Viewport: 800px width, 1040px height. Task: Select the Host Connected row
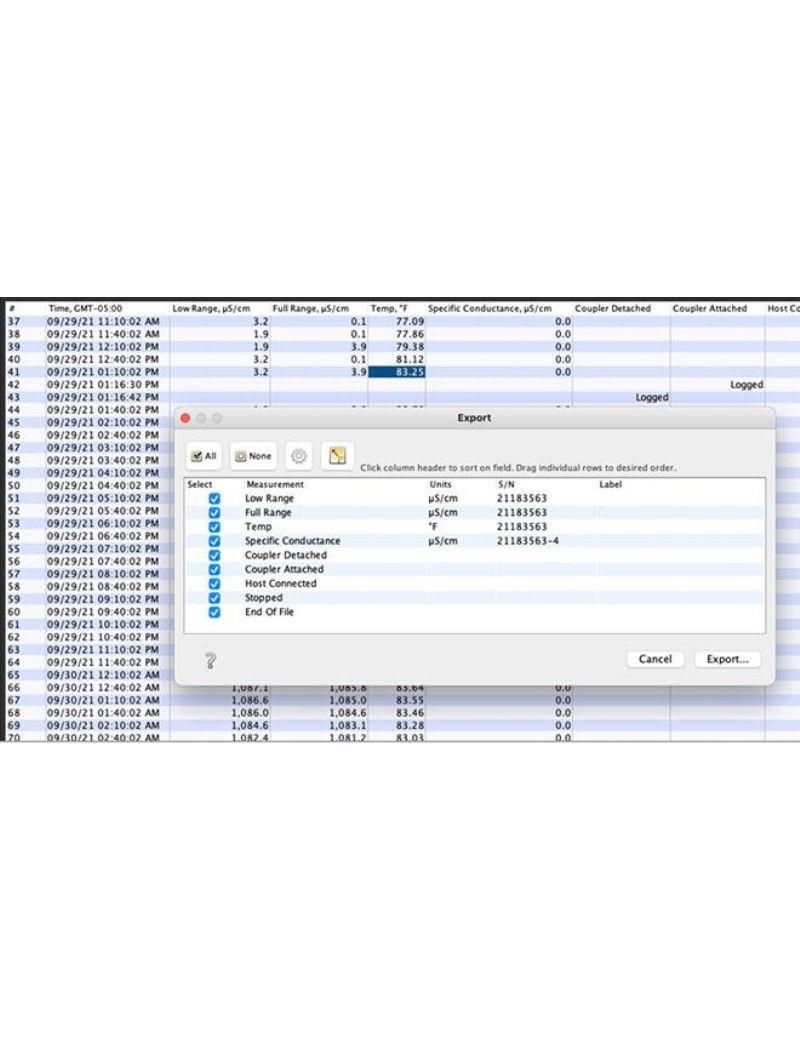280,583
